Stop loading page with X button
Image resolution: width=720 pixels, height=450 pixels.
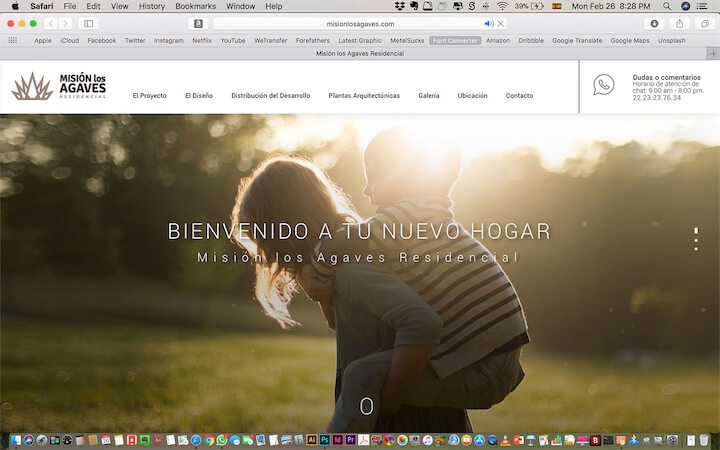point(500,23)
